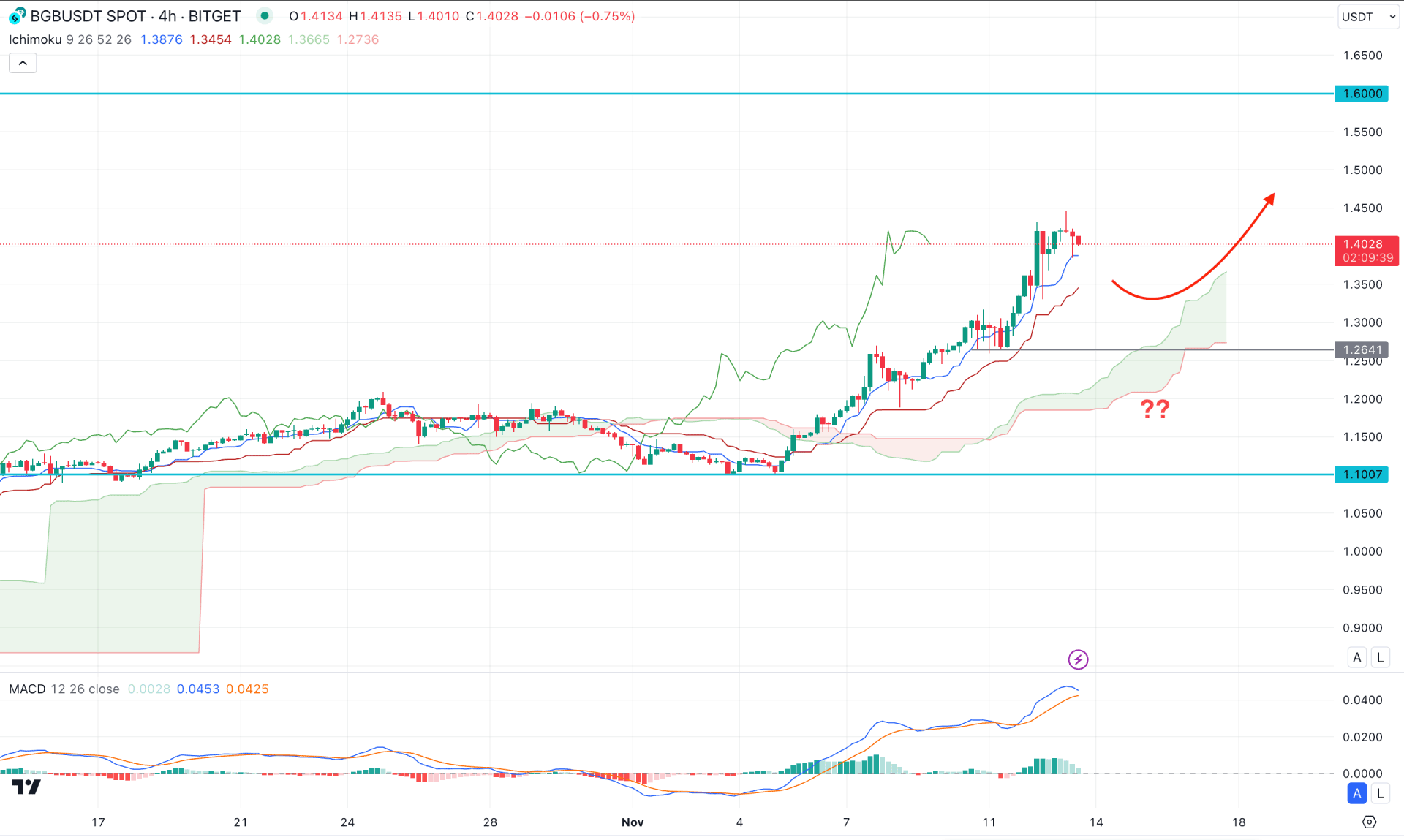Click the −0.0106 (−0.75%) change value
This screenshot has height=840, width=1404.
click(580, 16)
